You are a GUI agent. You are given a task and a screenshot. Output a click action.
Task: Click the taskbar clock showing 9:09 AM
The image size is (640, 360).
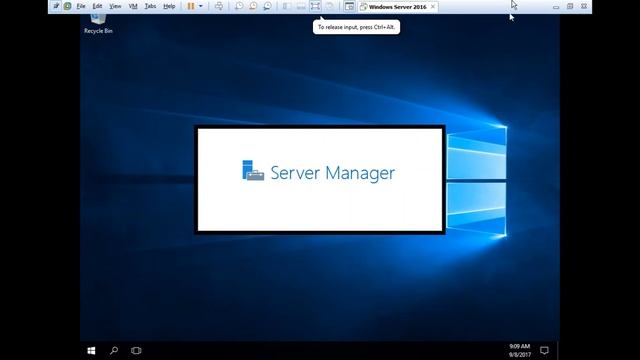[520, 351]
